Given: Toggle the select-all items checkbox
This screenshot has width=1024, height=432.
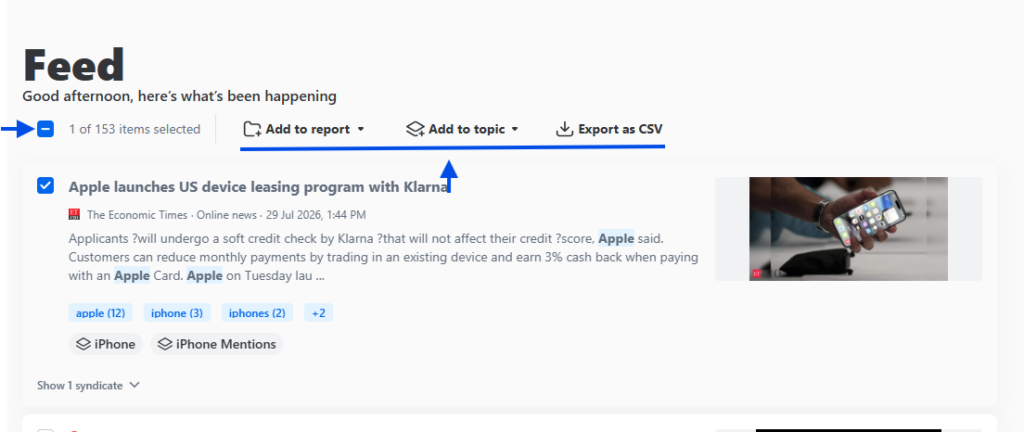Looking at the screenshot, I should pos(45,129).
